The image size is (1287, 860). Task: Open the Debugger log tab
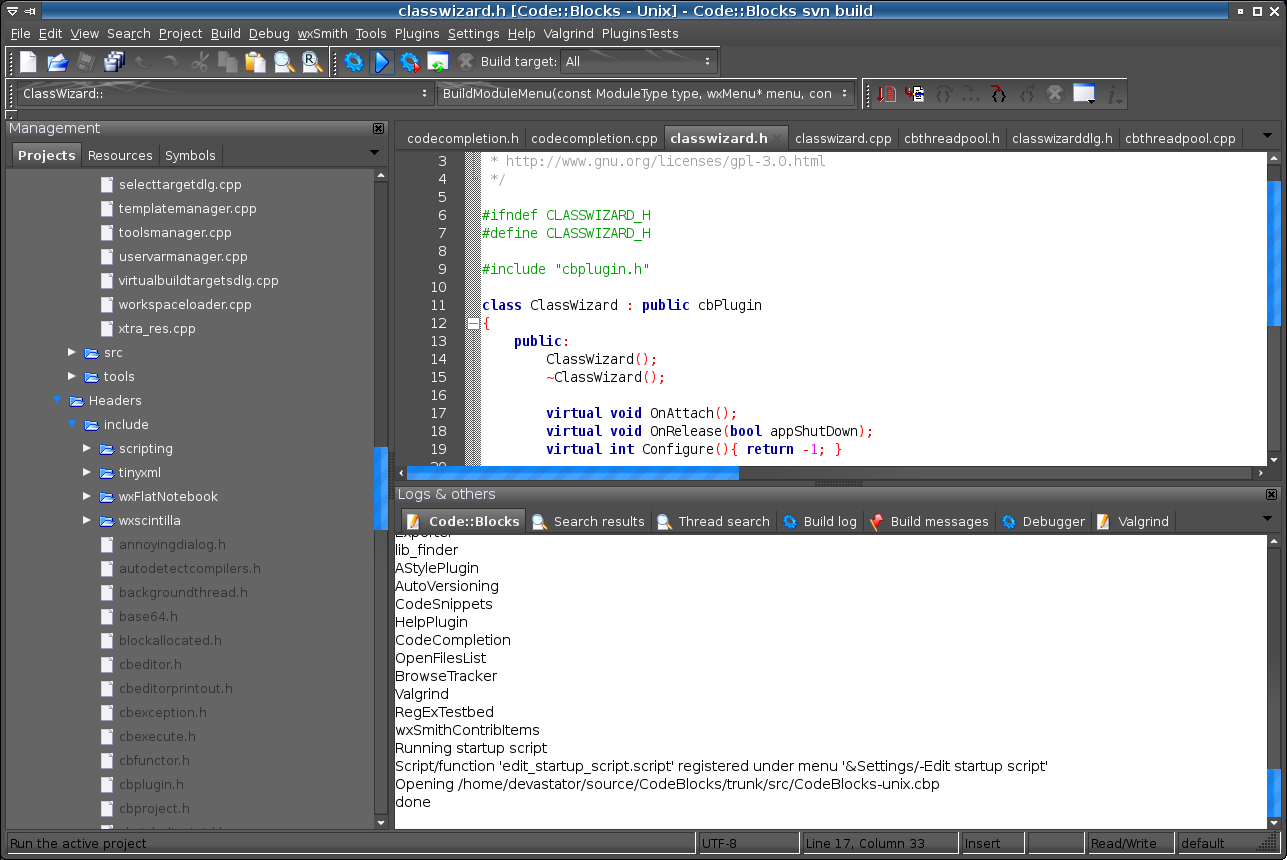point(1043,521)
